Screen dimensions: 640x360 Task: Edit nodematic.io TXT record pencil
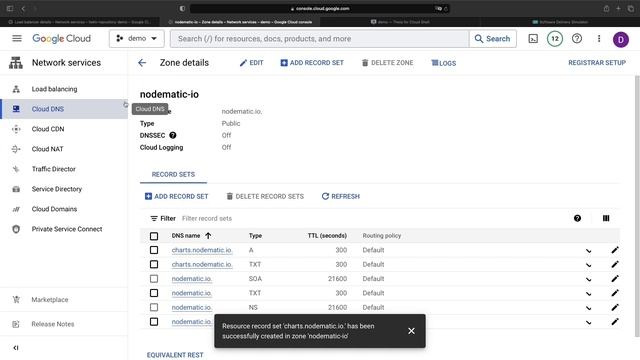click(615, 293)
